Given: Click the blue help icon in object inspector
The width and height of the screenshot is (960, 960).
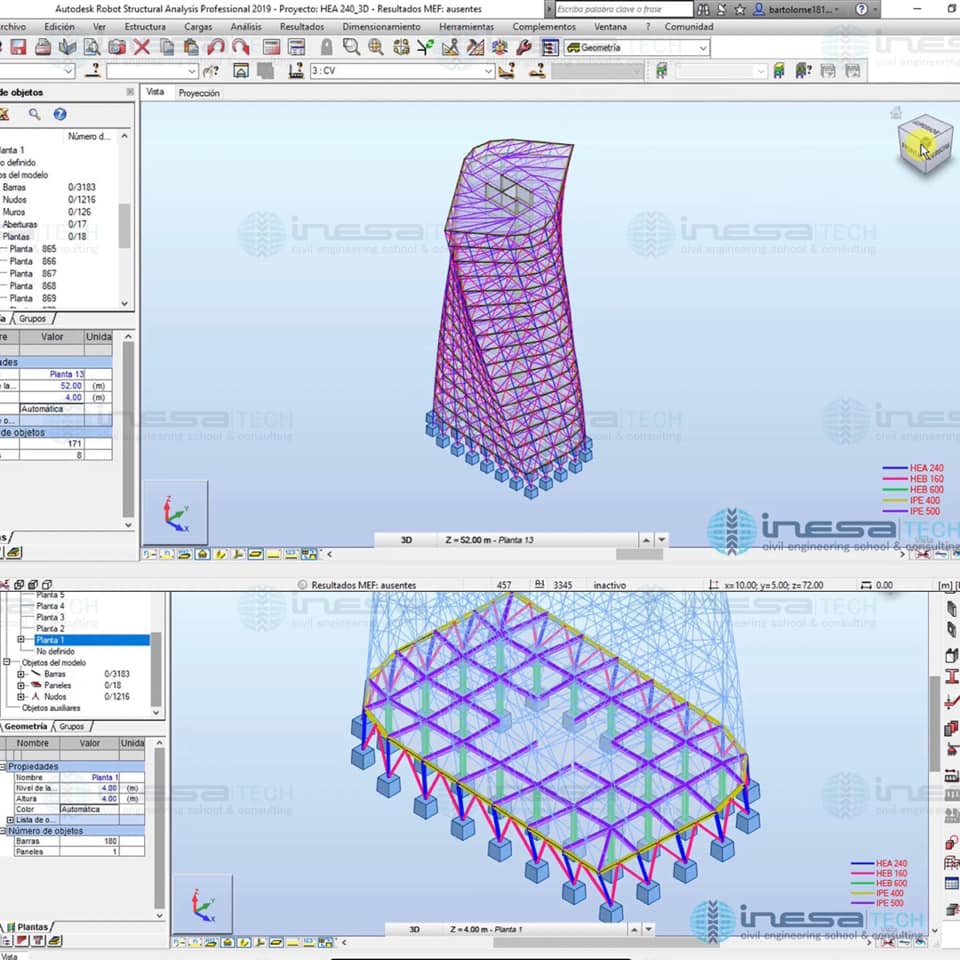Looking at the screenshot, I should [59, 114].
